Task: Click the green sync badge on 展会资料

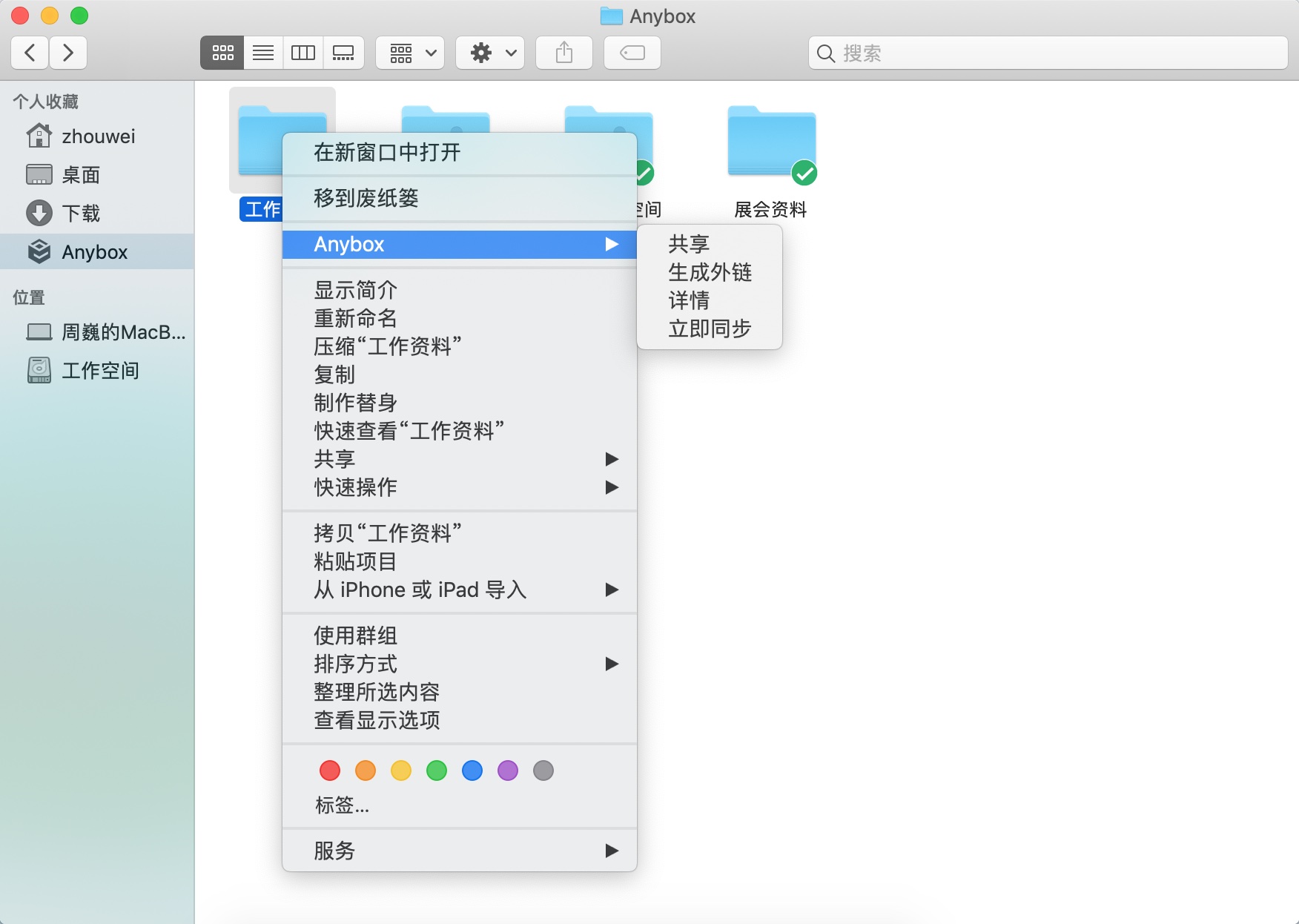Action: [804, 173]
